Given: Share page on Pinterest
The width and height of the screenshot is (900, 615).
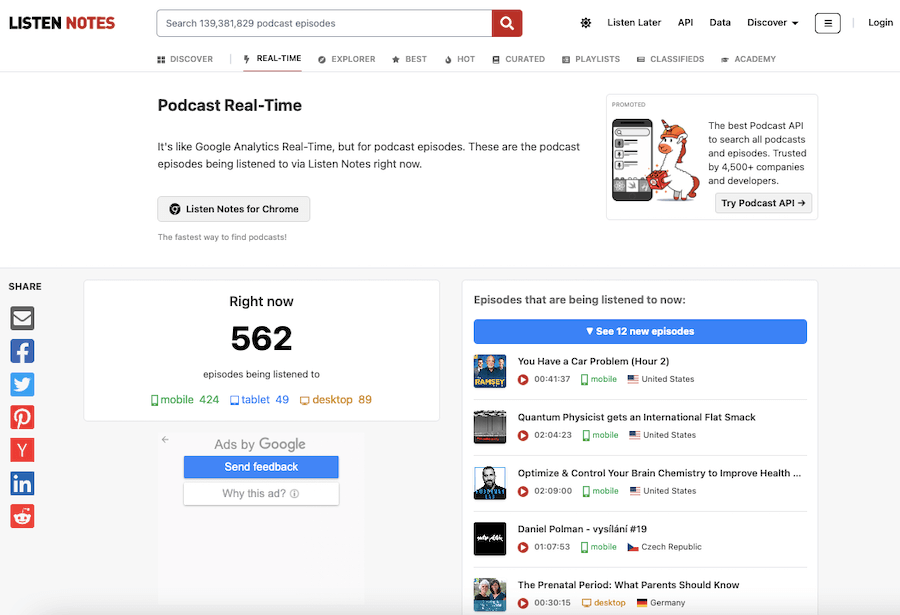Looking at the screenshot, I should (x=22, y=417).
